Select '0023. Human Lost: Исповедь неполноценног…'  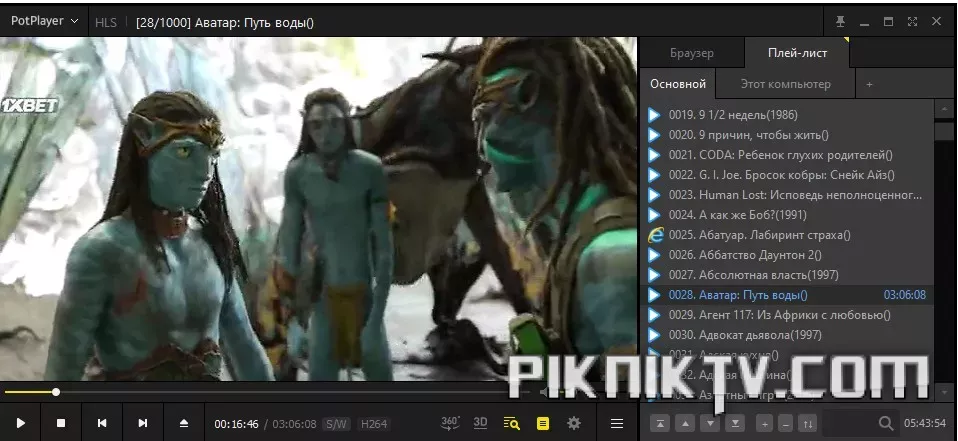(787, 195)
